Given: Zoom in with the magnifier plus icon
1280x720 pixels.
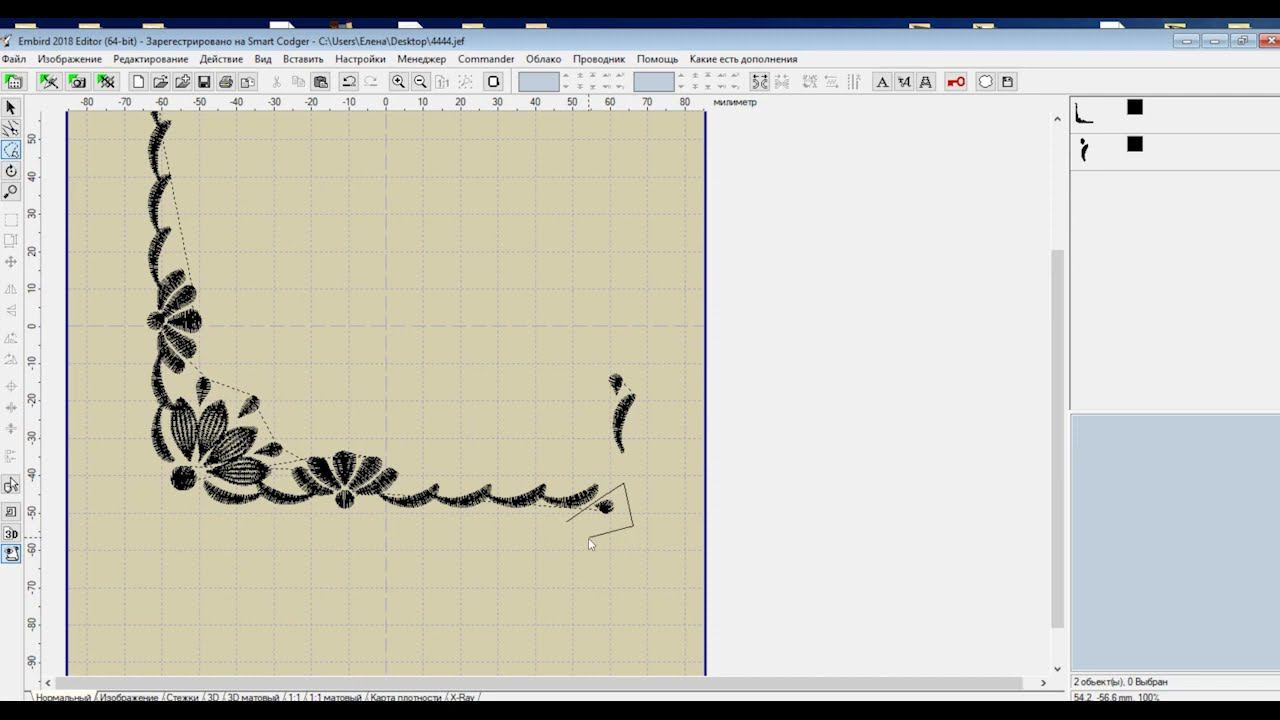Looking at the screenshot, I should tap(398, 82).
